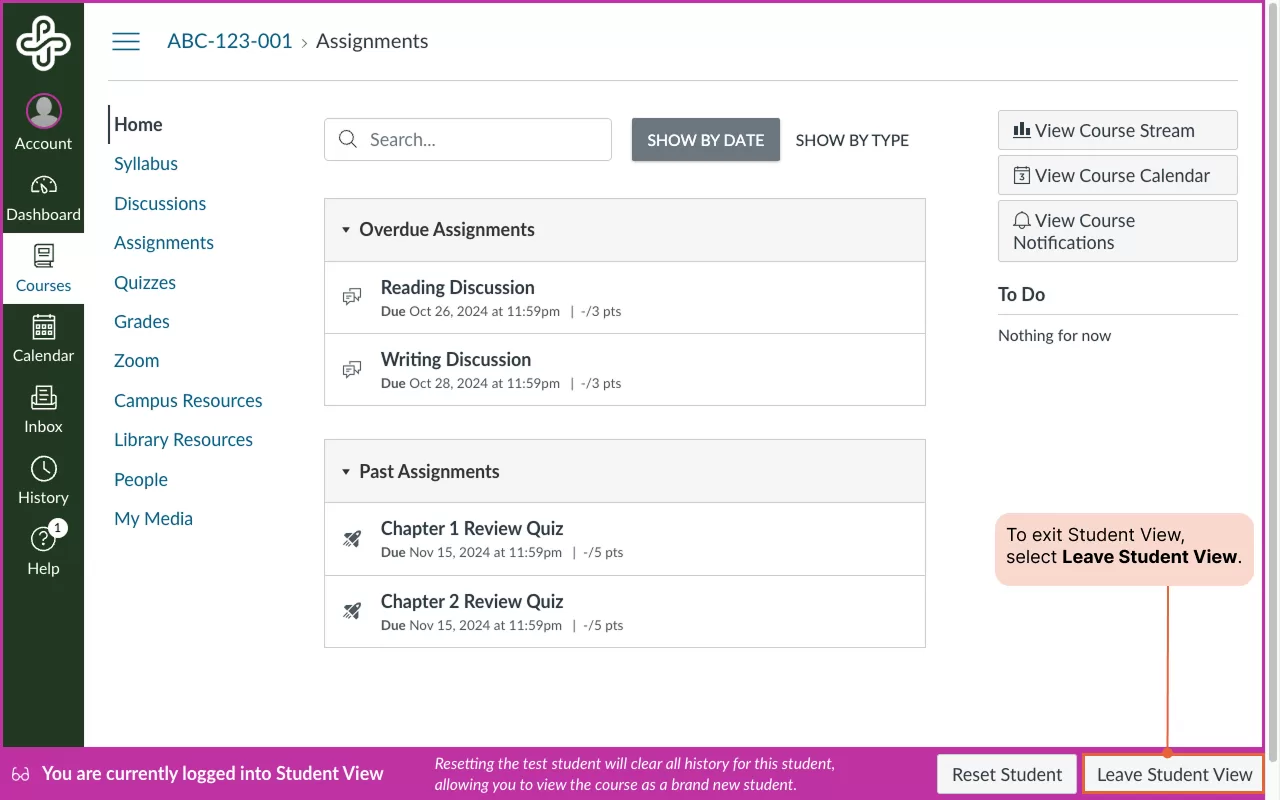Collapse the Overdue Assignments group
The image size is (1280, 800).
346,230
